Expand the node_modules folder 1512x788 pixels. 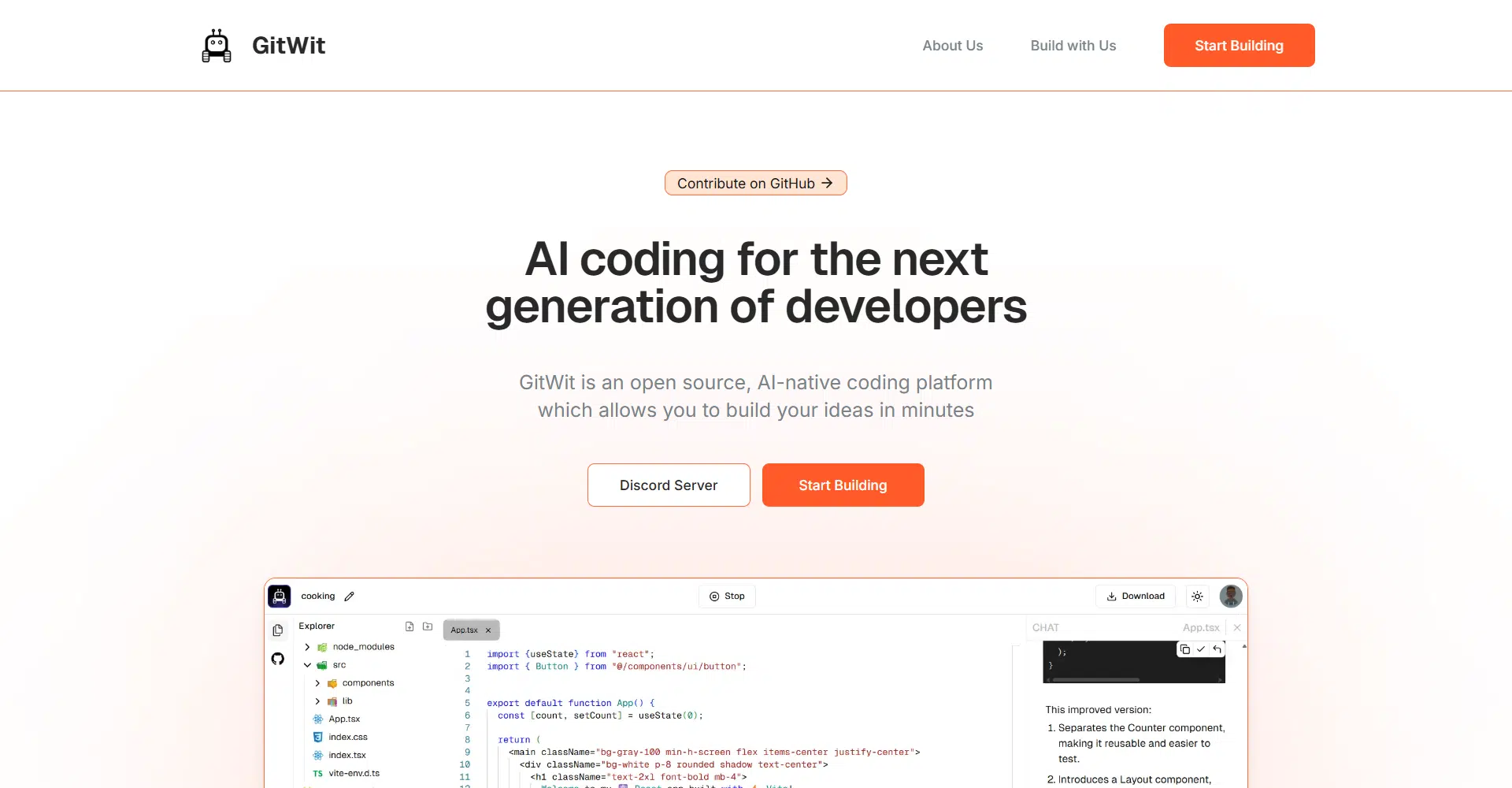[x=308, y=647]
